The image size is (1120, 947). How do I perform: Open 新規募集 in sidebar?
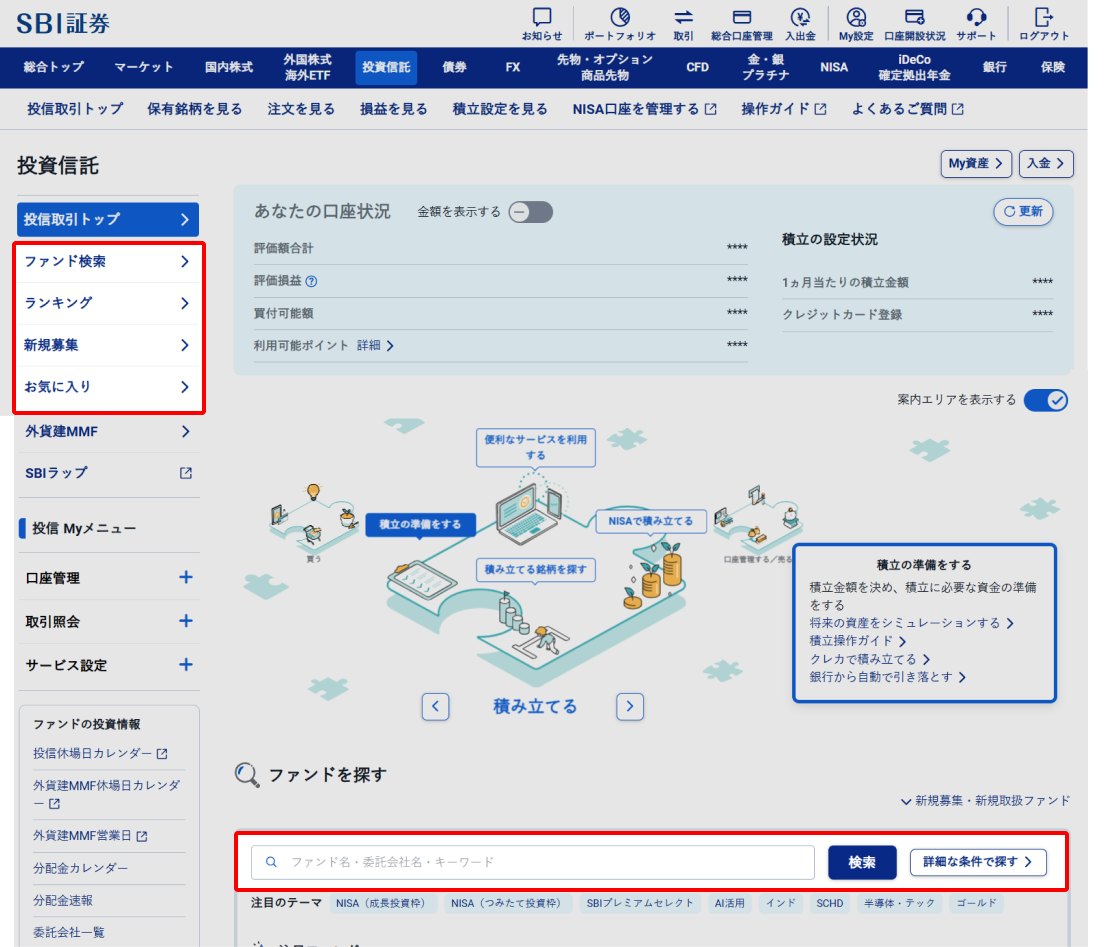[x=107, y=345]
